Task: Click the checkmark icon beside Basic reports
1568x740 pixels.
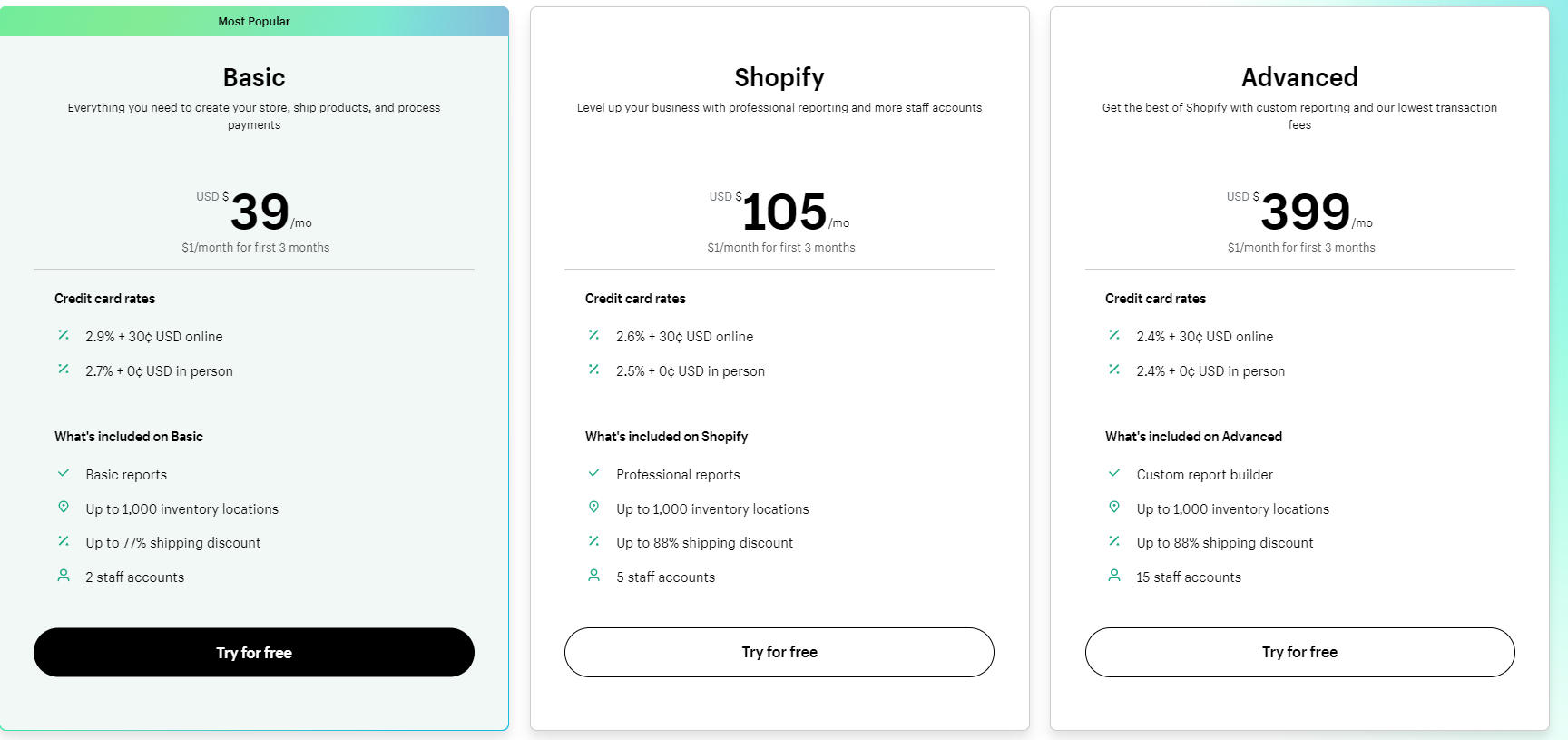Action: point(64,473)
